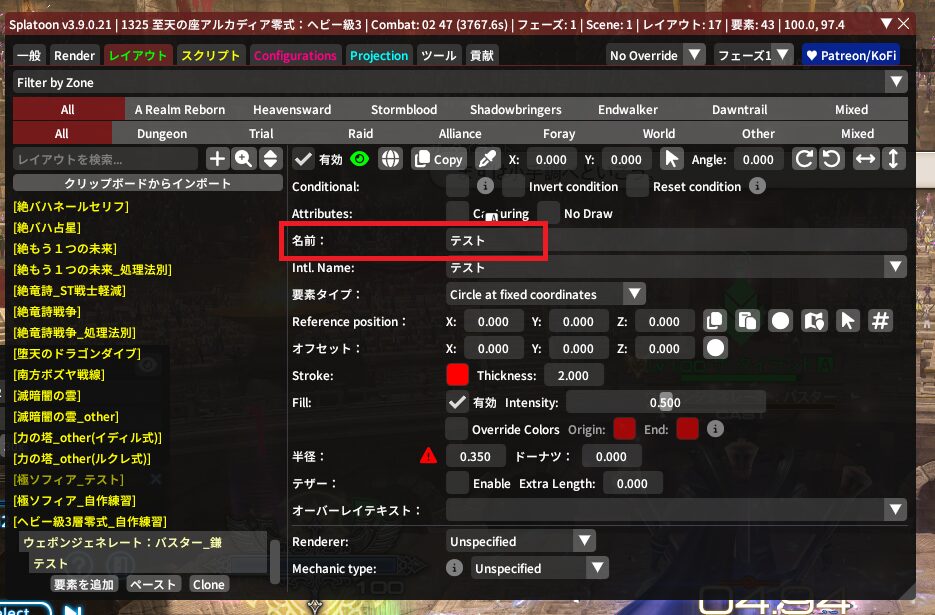
Task: Tick the Invert condition checkbox
Action: 513,186
